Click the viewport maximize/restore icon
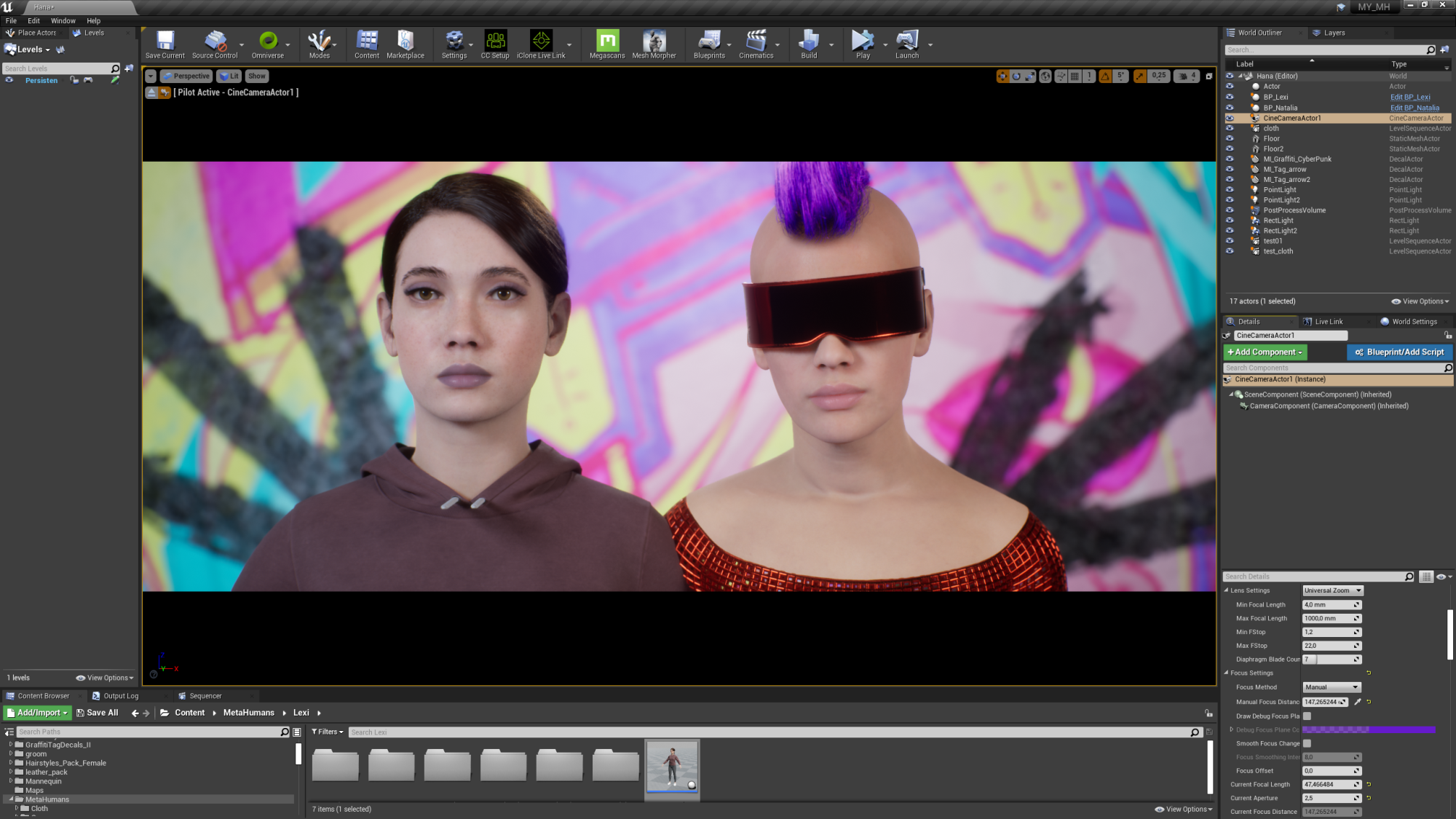This screenshot has width=1456, height=819. pyautogui.click(x=1209, y=76)
